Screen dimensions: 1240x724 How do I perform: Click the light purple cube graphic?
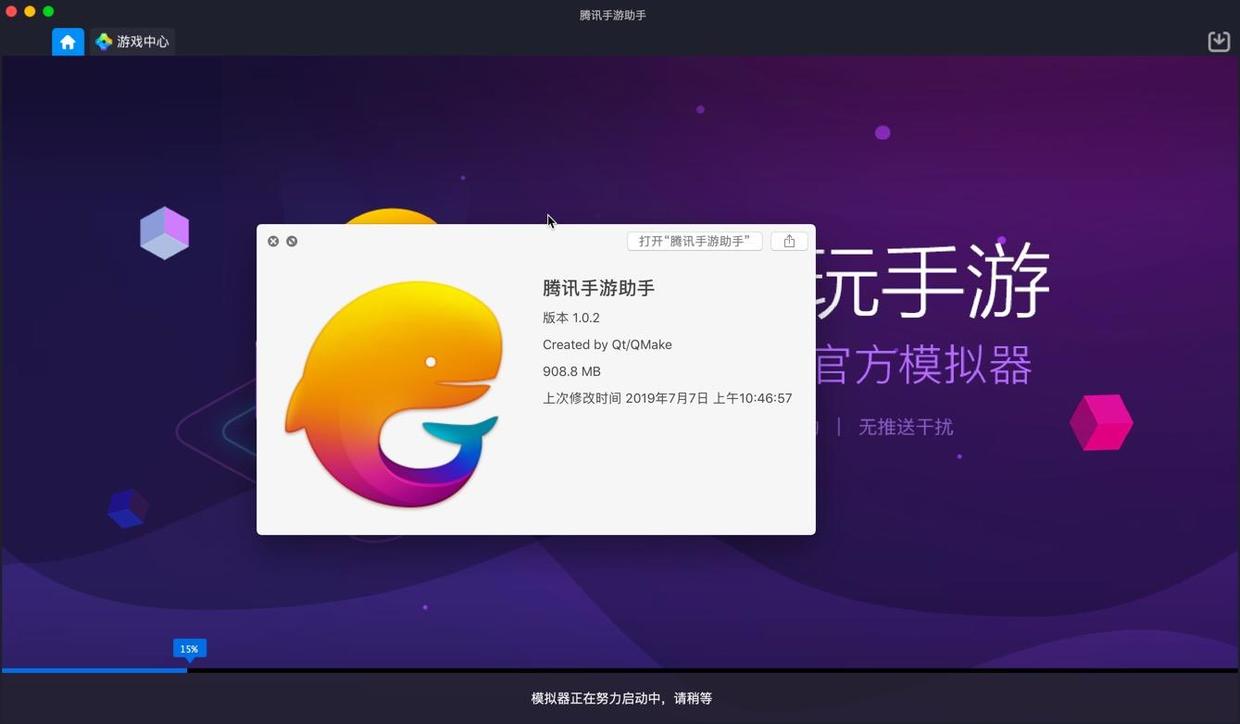tap(164, 233)
